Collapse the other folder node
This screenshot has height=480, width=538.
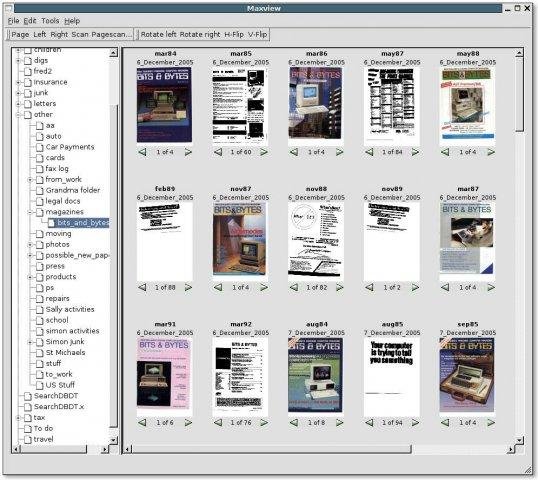tap(18, 115)
